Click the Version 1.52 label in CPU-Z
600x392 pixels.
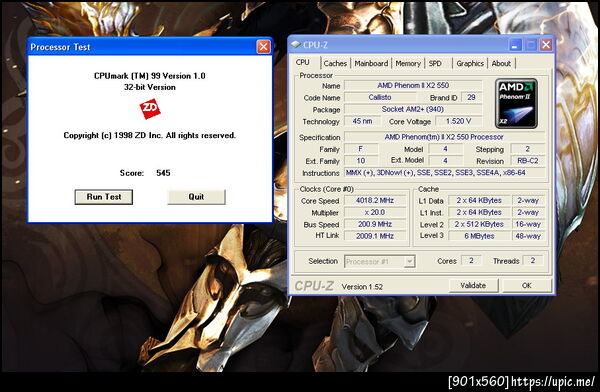(362, 287)
